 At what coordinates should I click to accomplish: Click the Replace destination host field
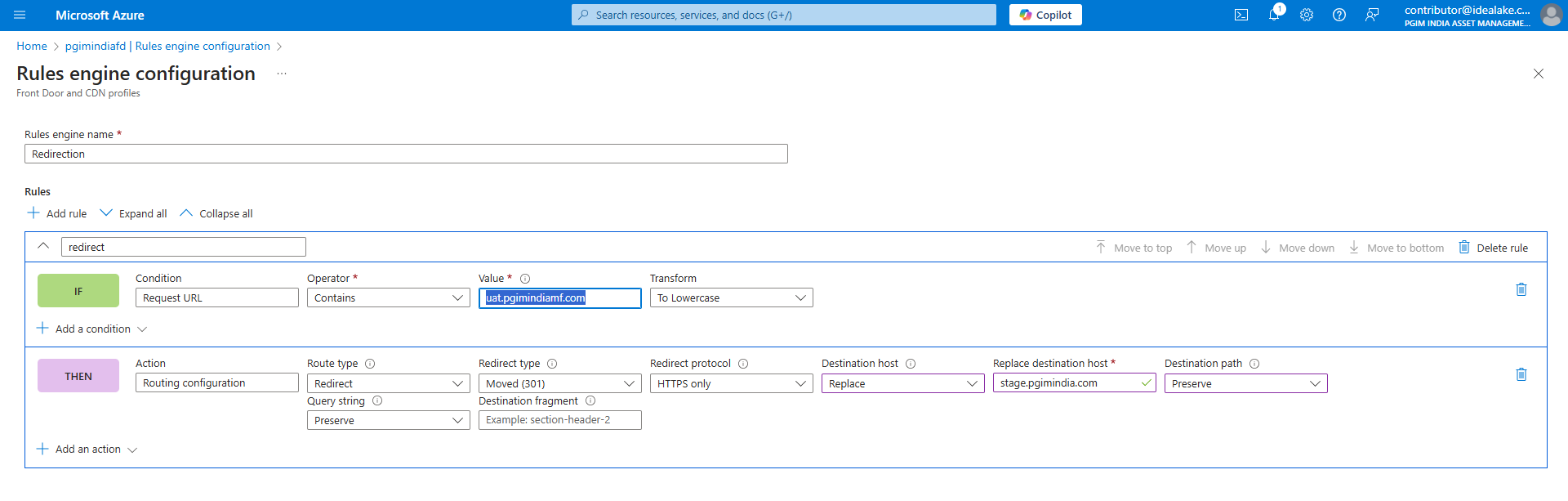click(1075, 383)
